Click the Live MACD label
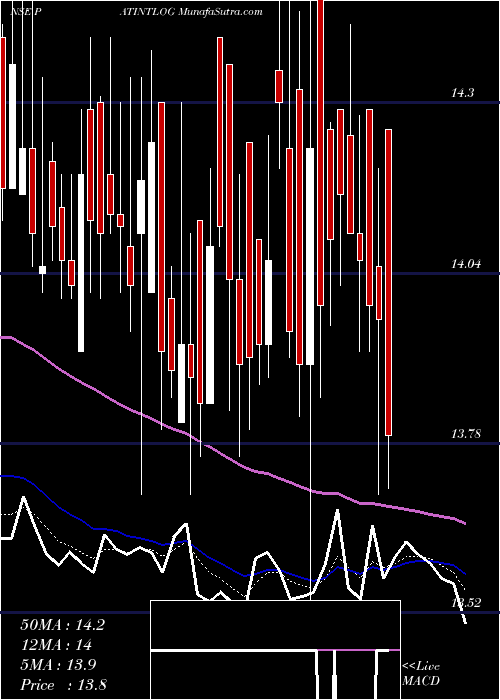 click(421, 674)
